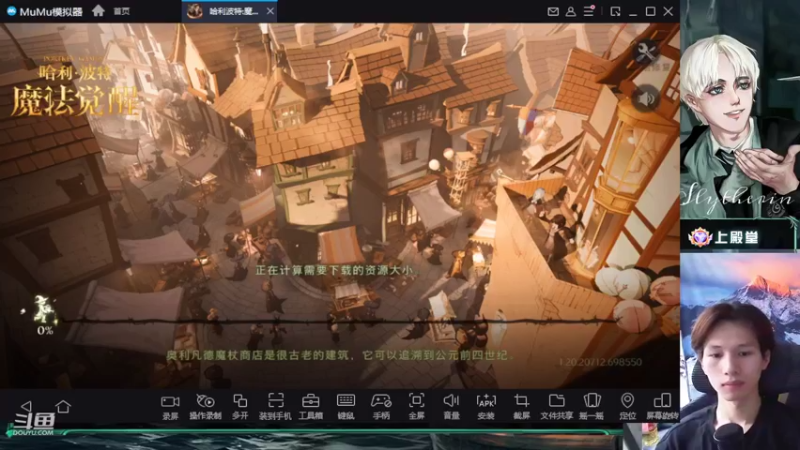Click the Slytherin character portrait
Image resolution: width=800 pixels, height=450 pixels.
[740, 127]
